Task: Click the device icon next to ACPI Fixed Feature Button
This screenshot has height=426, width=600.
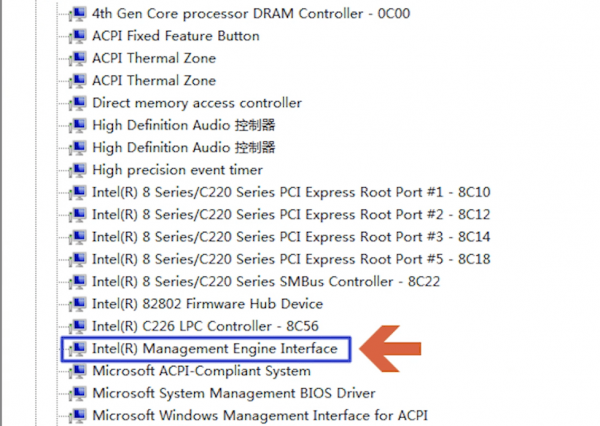Action: point(78,36)
